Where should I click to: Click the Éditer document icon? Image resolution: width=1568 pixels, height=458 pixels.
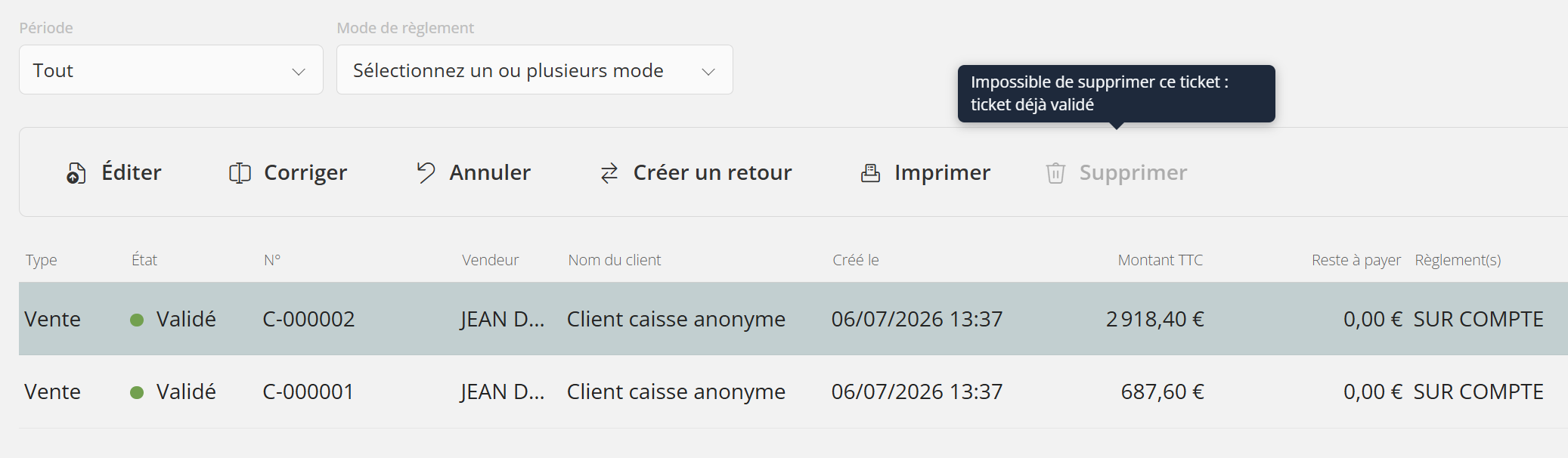tap(76, 173)
